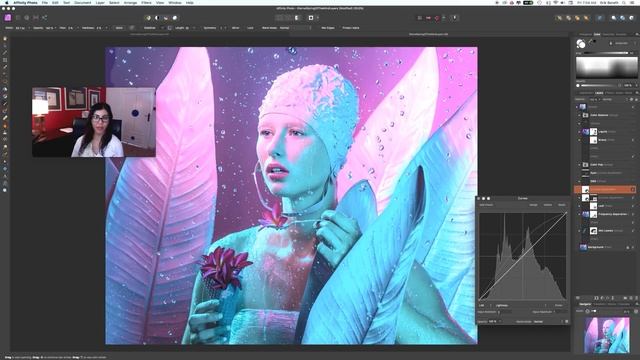Apply Auto Contrast from the toolbar
Viewport: 640px width, 360px height.
click(157, 18)
